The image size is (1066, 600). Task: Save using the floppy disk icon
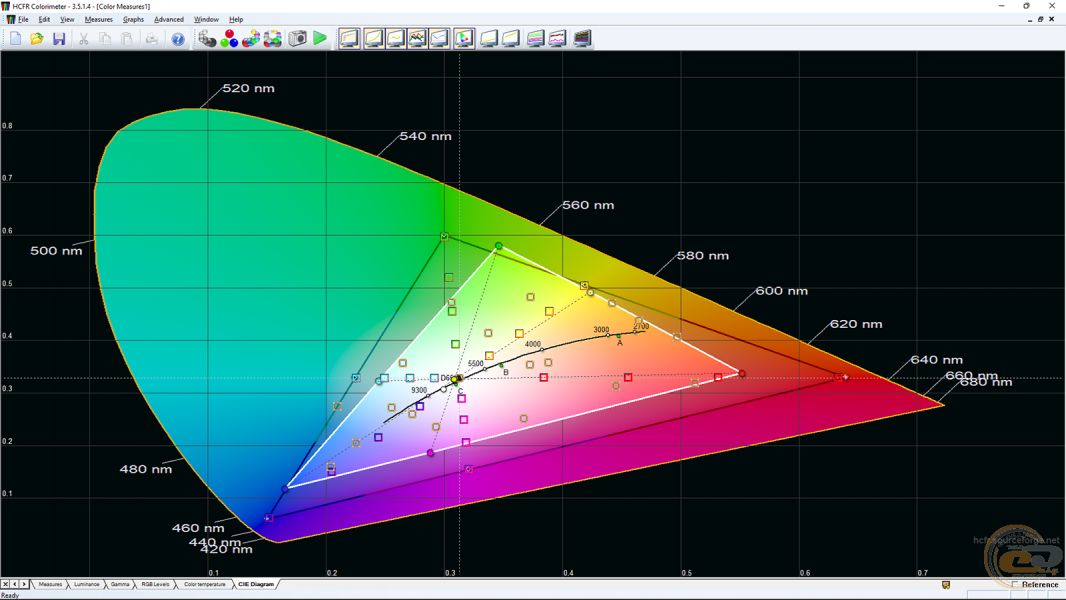[x=59, y=39]
